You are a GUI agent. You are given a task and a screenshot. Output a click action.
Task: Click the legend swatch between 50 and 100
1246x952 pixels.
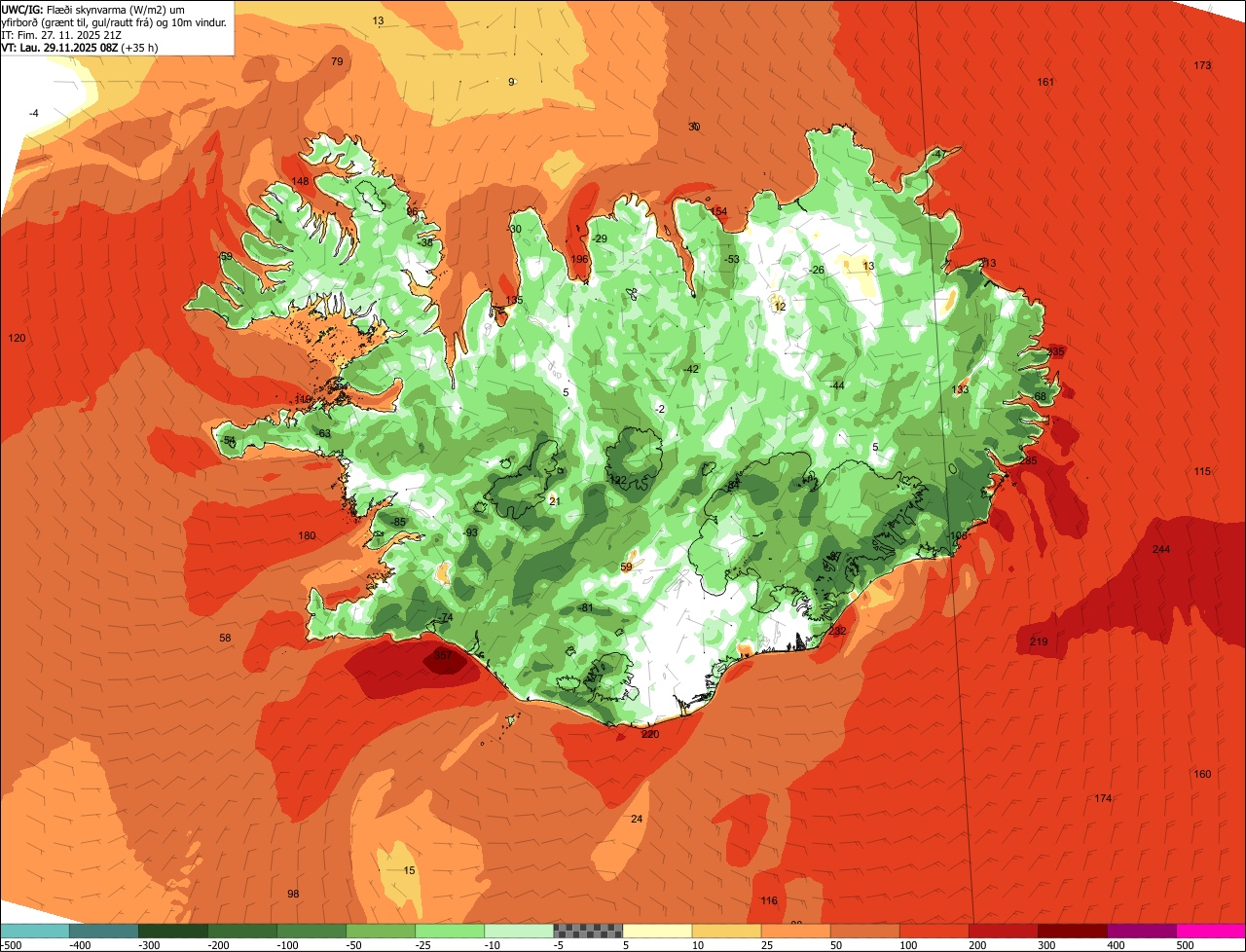click(x=863, y=931)
